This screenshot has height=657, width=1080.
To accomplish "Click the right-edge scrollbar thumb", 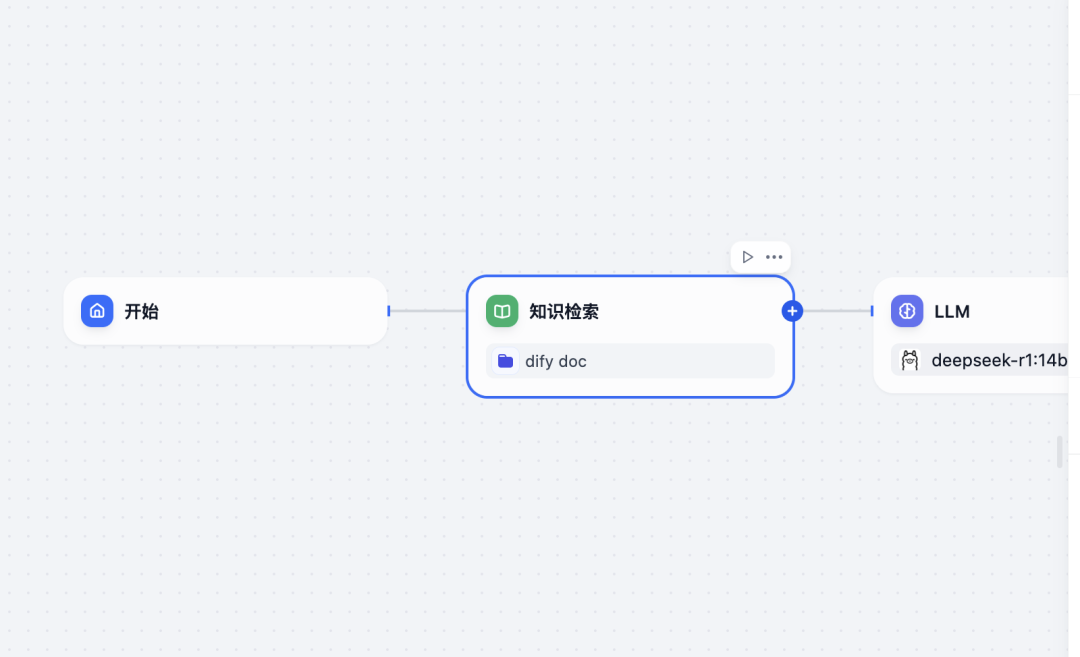I will (1058, 453).
